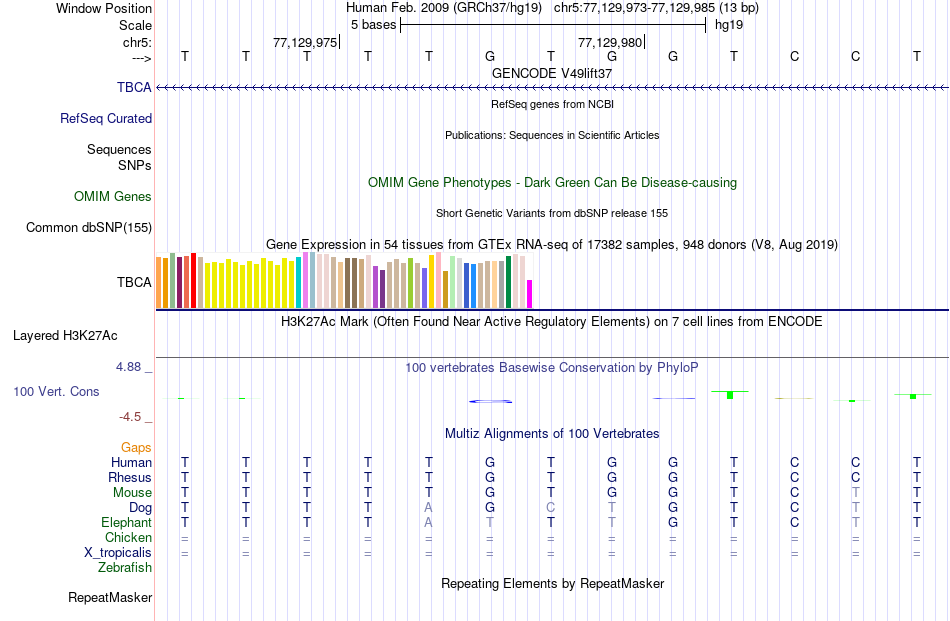Click the TBCA gene intron arrow line

pos(552,88)
